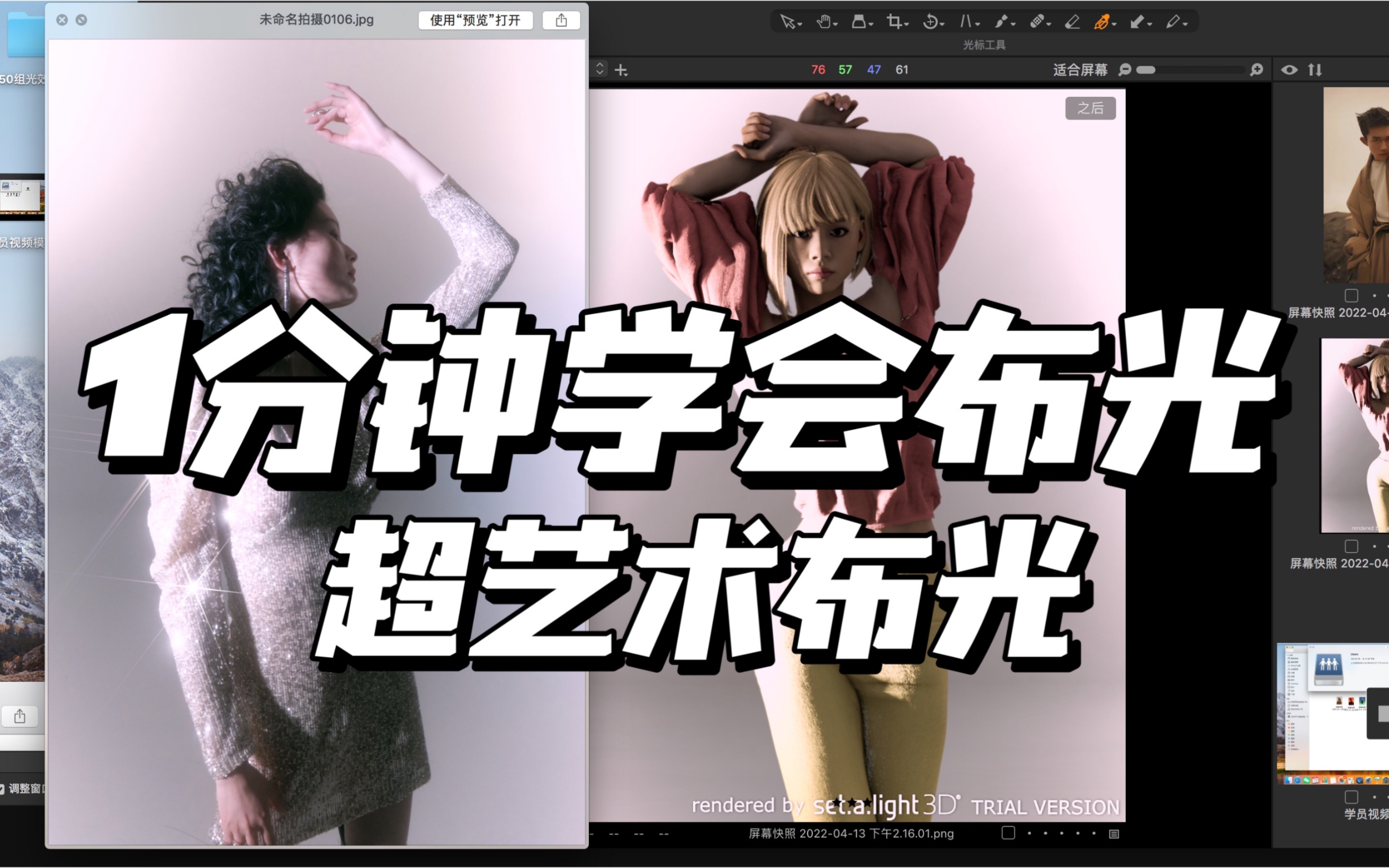
Task: Click the small screenshot thumbnail in the left Finder window
Action: click(22, 196)
